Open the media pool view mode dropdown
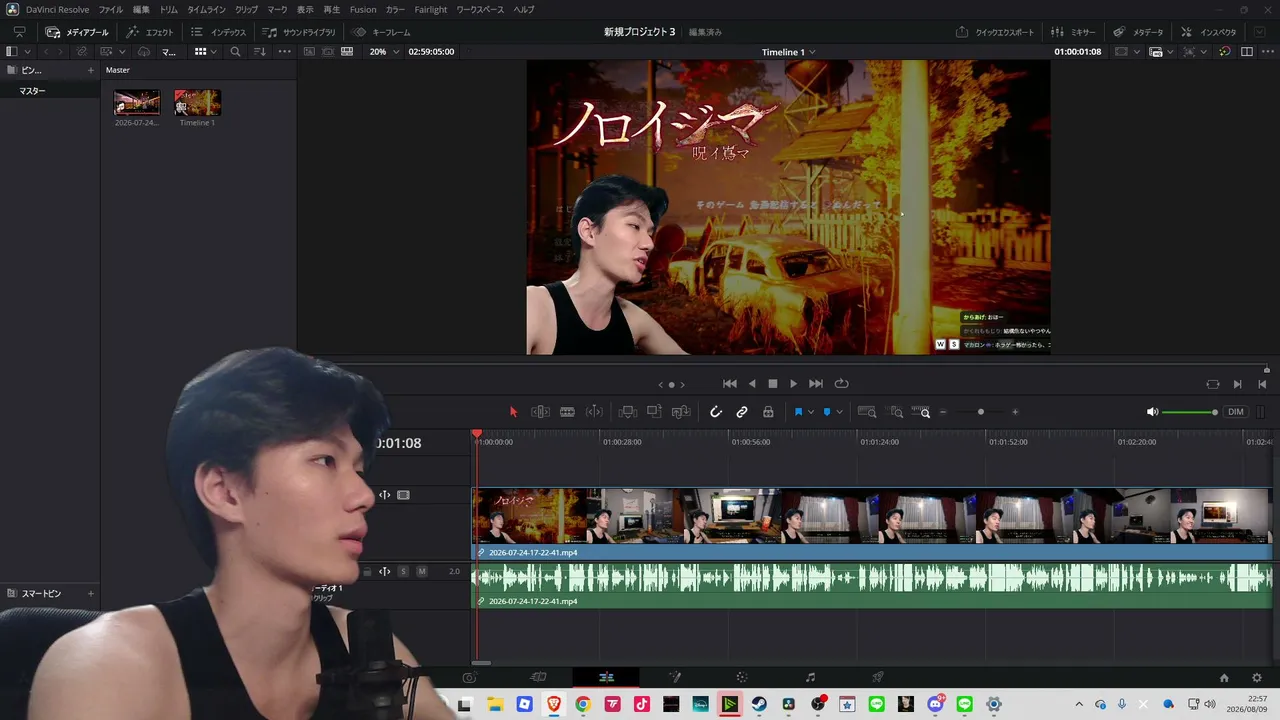The width and height of the screenshot is (1280, 720). [x=205, y=52]
